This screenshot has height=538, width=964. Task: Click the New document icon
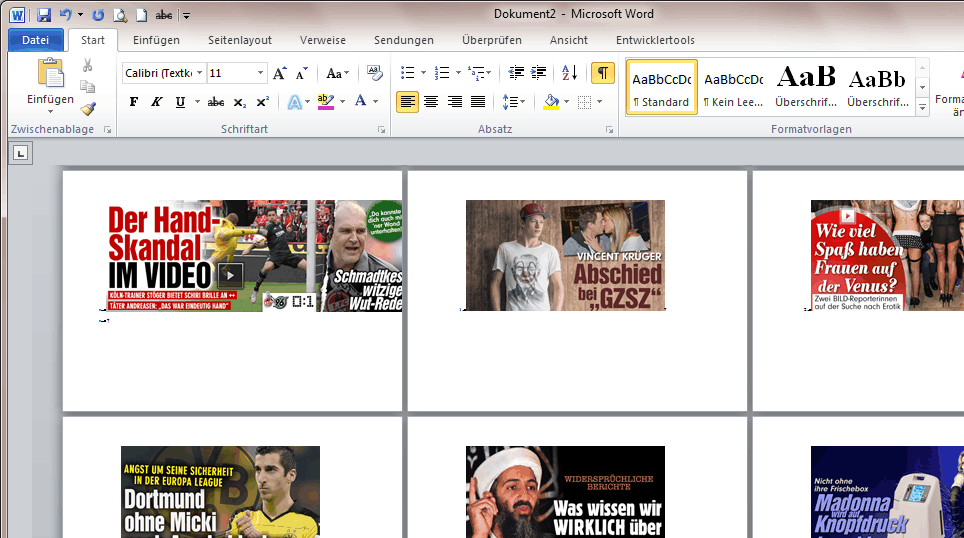coord(141,15)
